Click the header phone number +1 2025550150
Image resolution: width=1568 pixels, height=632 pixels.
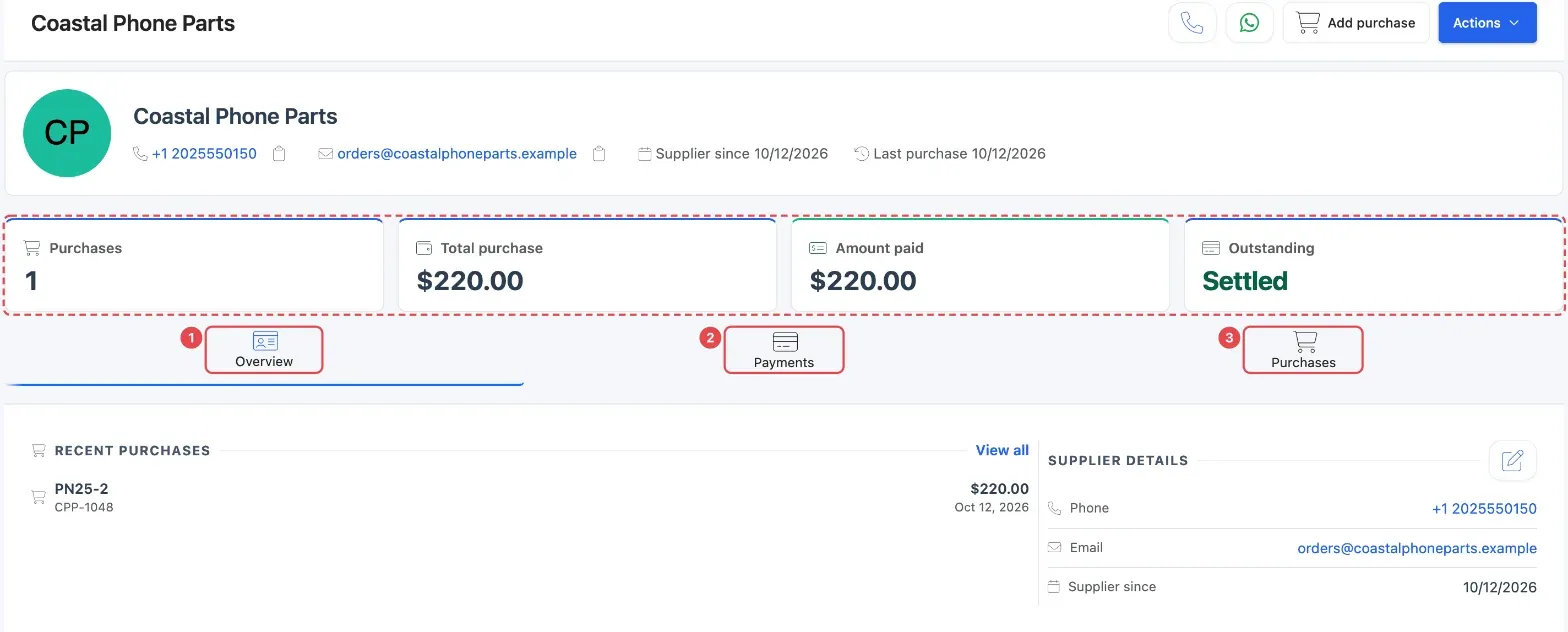tap(204, 154)
